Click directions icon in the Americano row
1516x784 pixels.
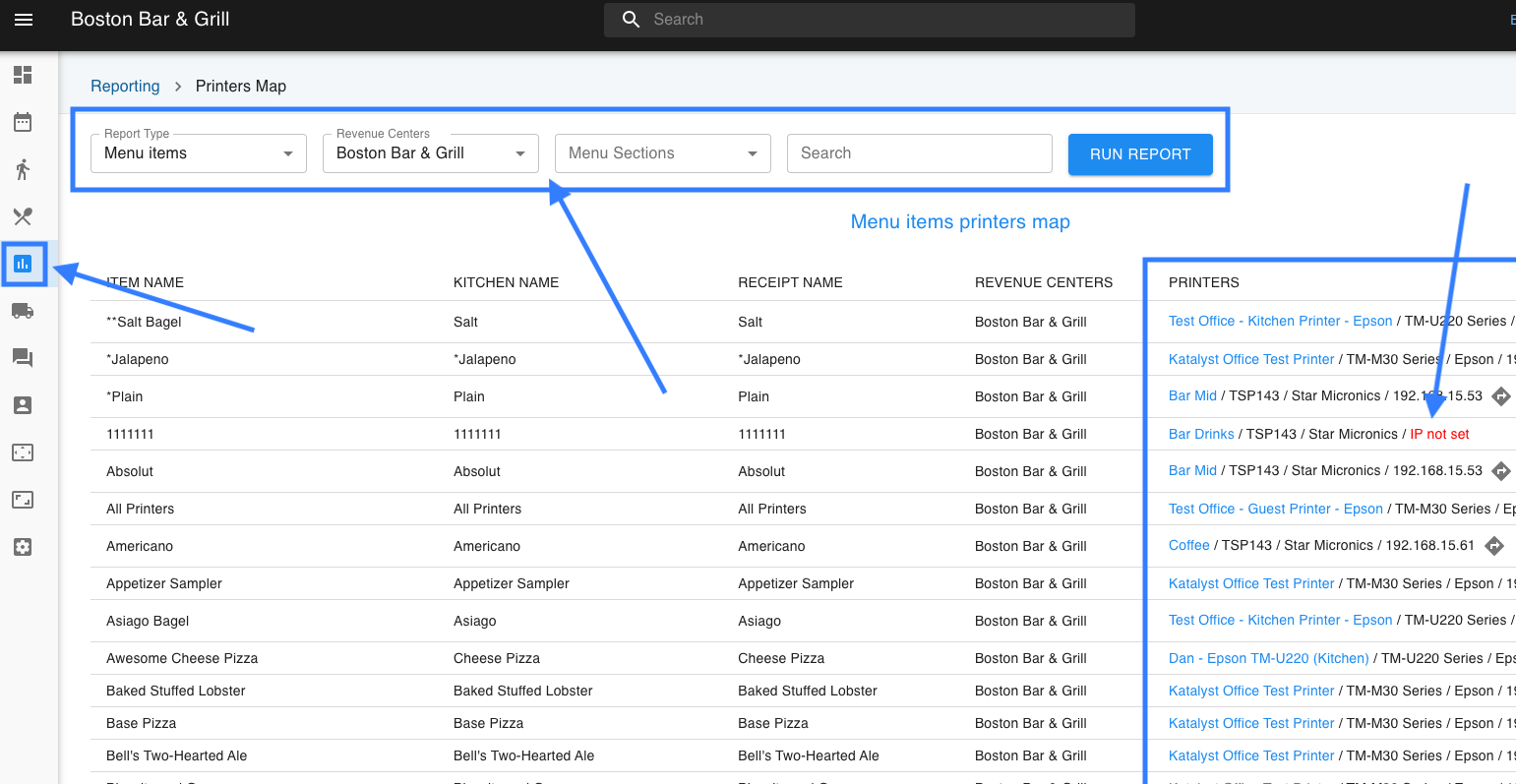pyautogui.click(x=1494, y=546)
